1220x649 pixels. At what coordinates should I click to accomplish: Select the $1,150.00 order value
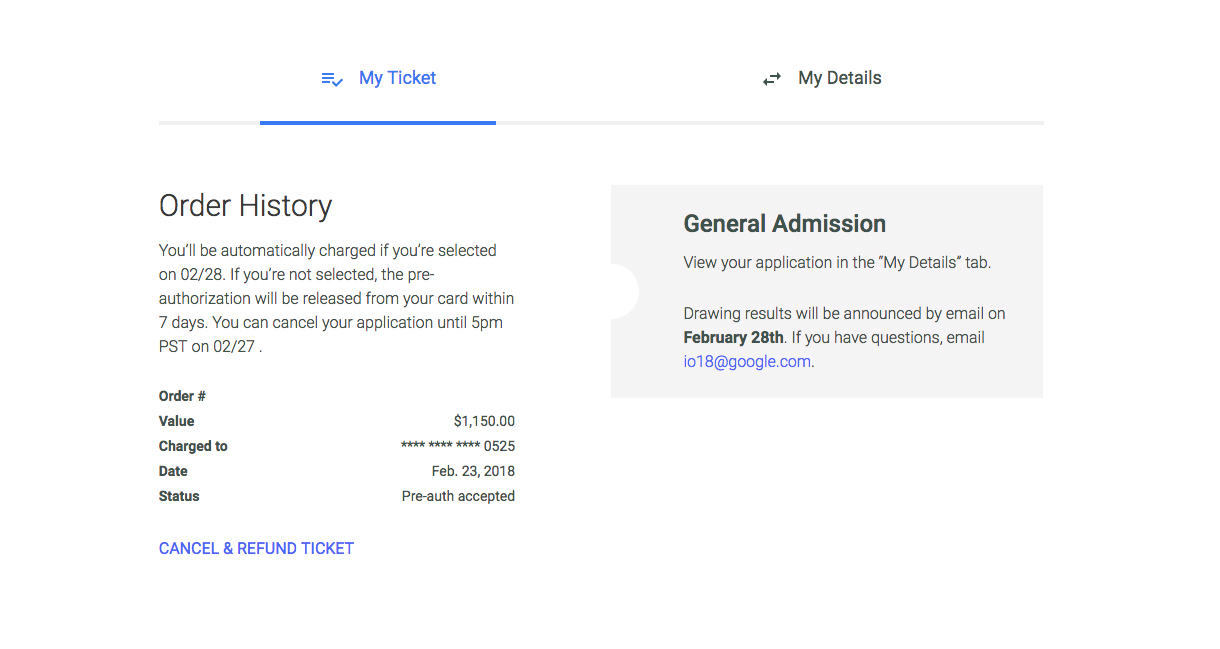(x=484, y=421)
